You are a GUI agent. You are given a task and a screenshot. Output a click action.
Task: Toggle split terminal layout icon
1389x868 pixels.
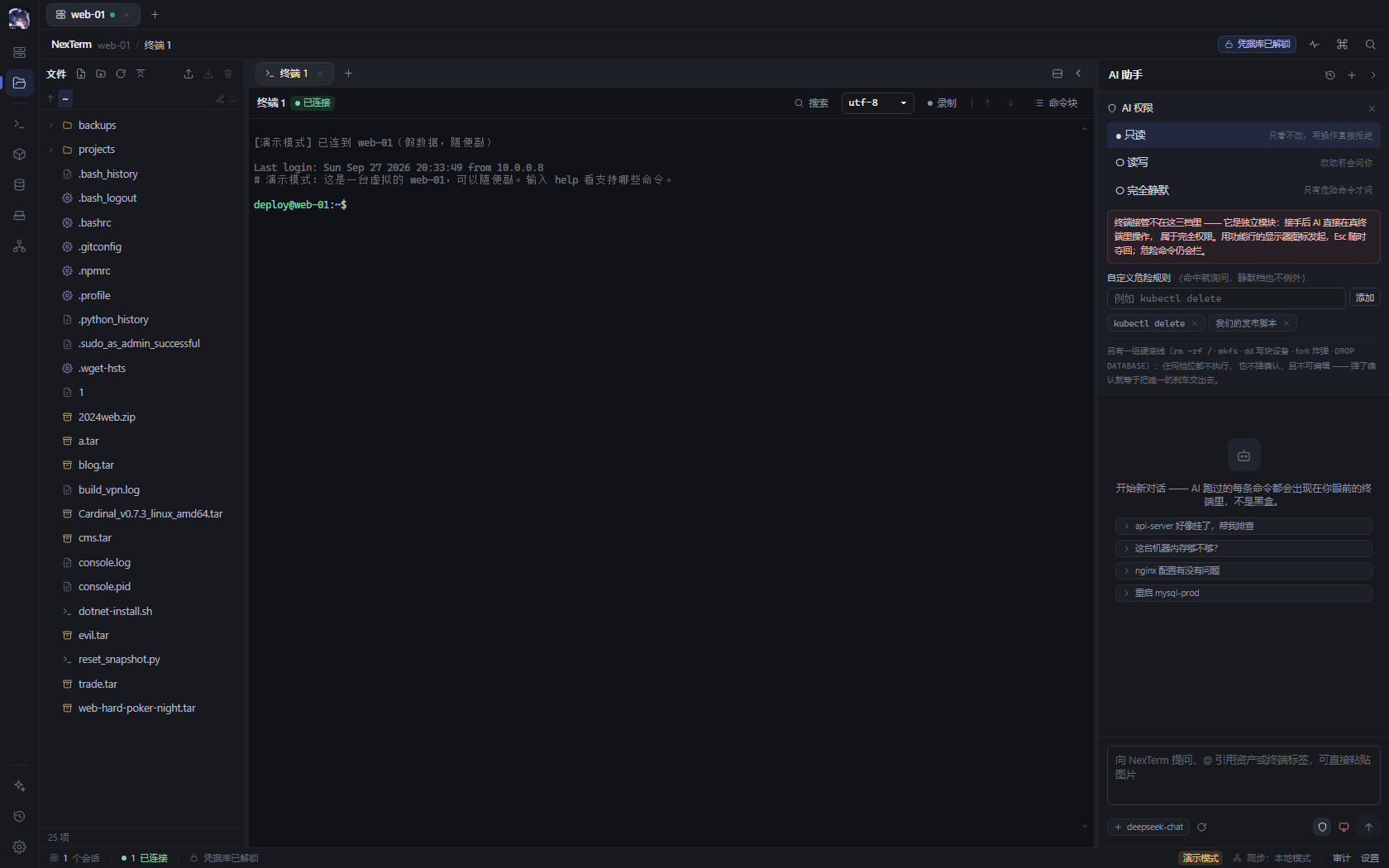click(x=1057, y=74)
